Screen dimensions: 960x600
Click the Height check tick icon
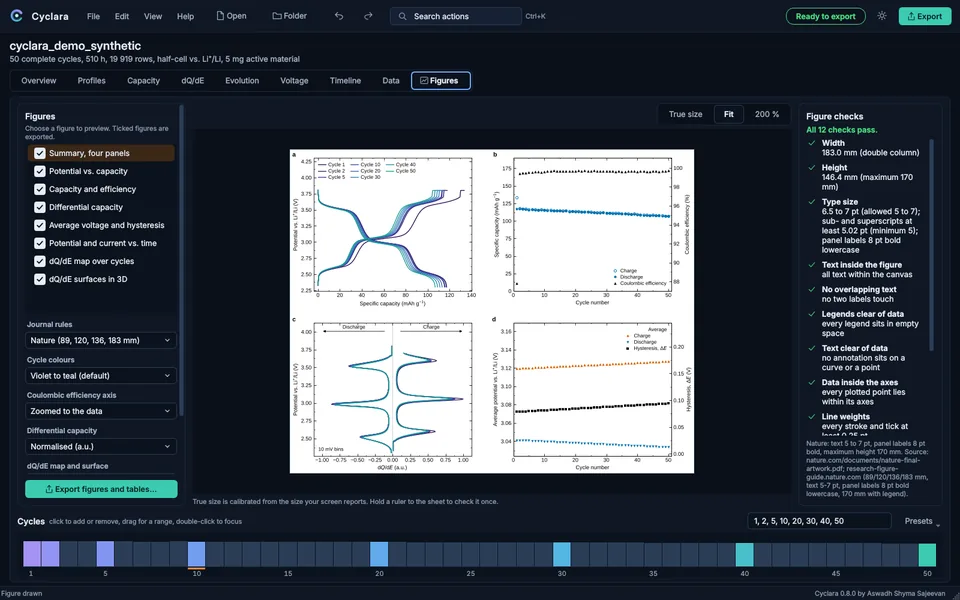click(812, 168)
